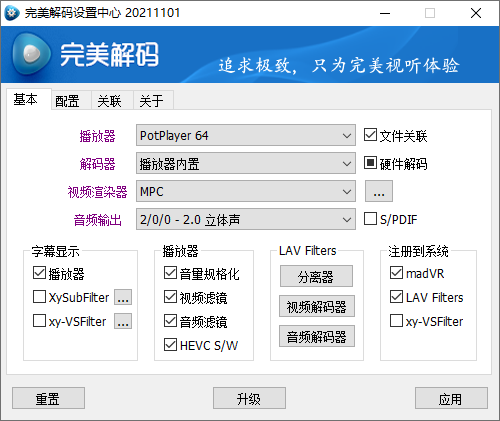
Task: Uncheck 播放器 under 字幕显示
Action: coord(39,273)
